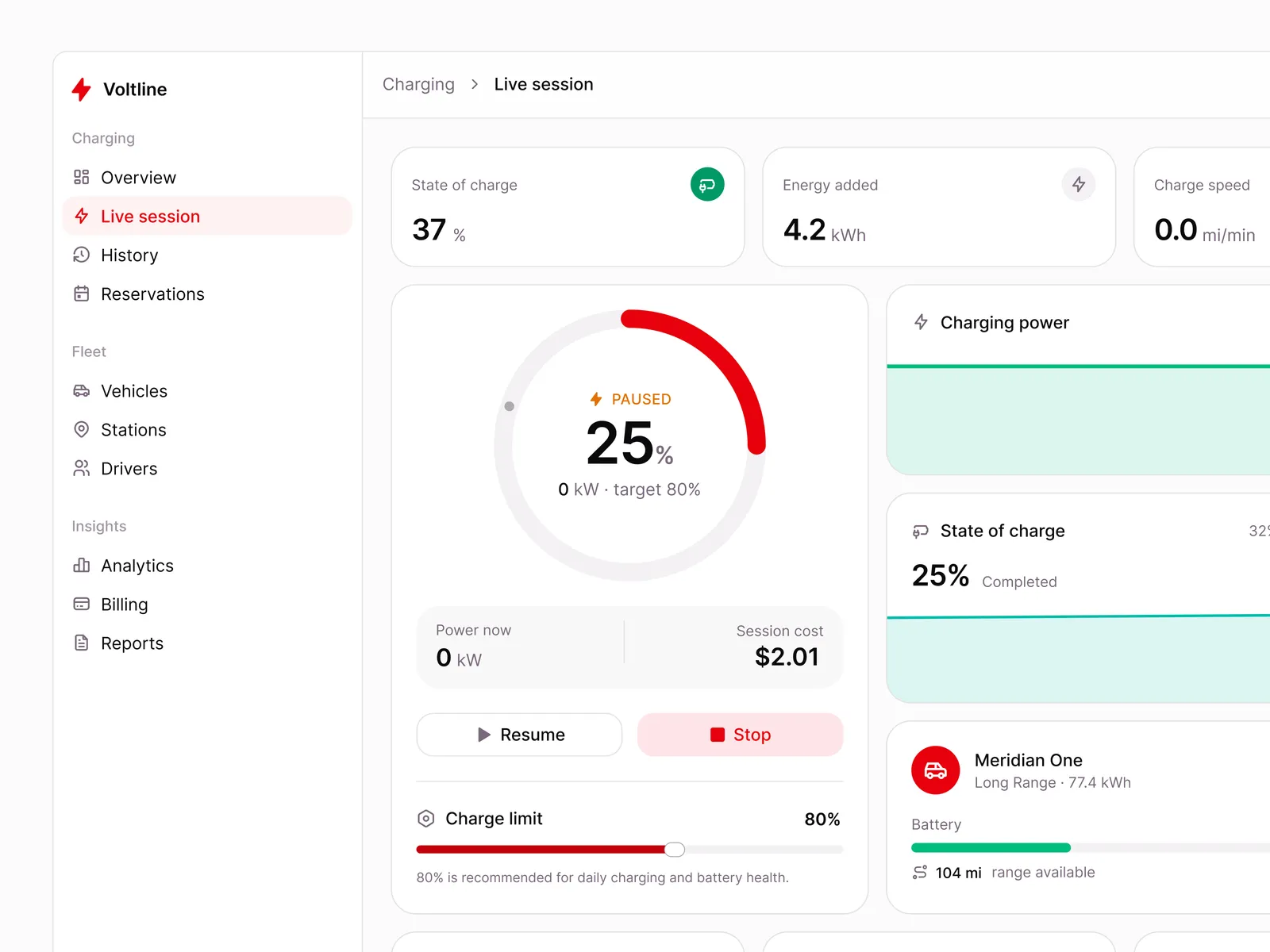Click the Charge limit hexagon icon
Screen dimensions: 1270x952
pos(426,819)
